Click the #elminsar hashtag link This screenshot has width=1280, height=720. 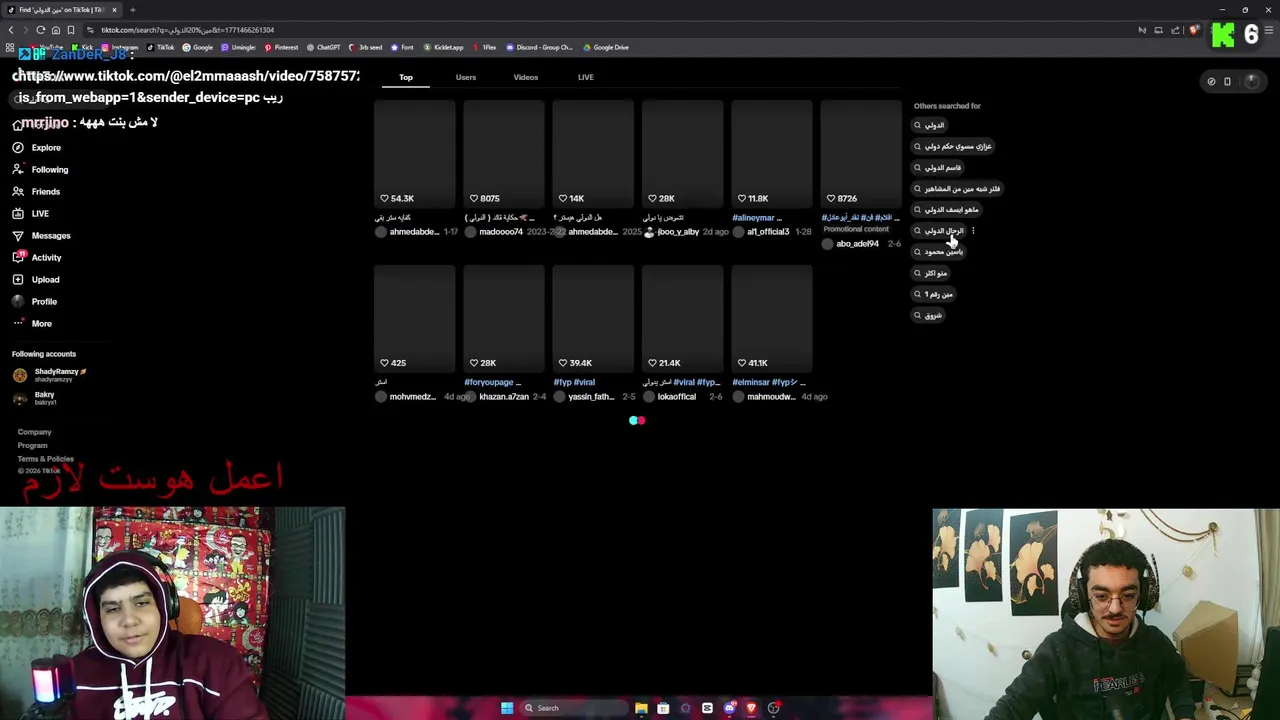pyautogui.click(x=753, y=382)
